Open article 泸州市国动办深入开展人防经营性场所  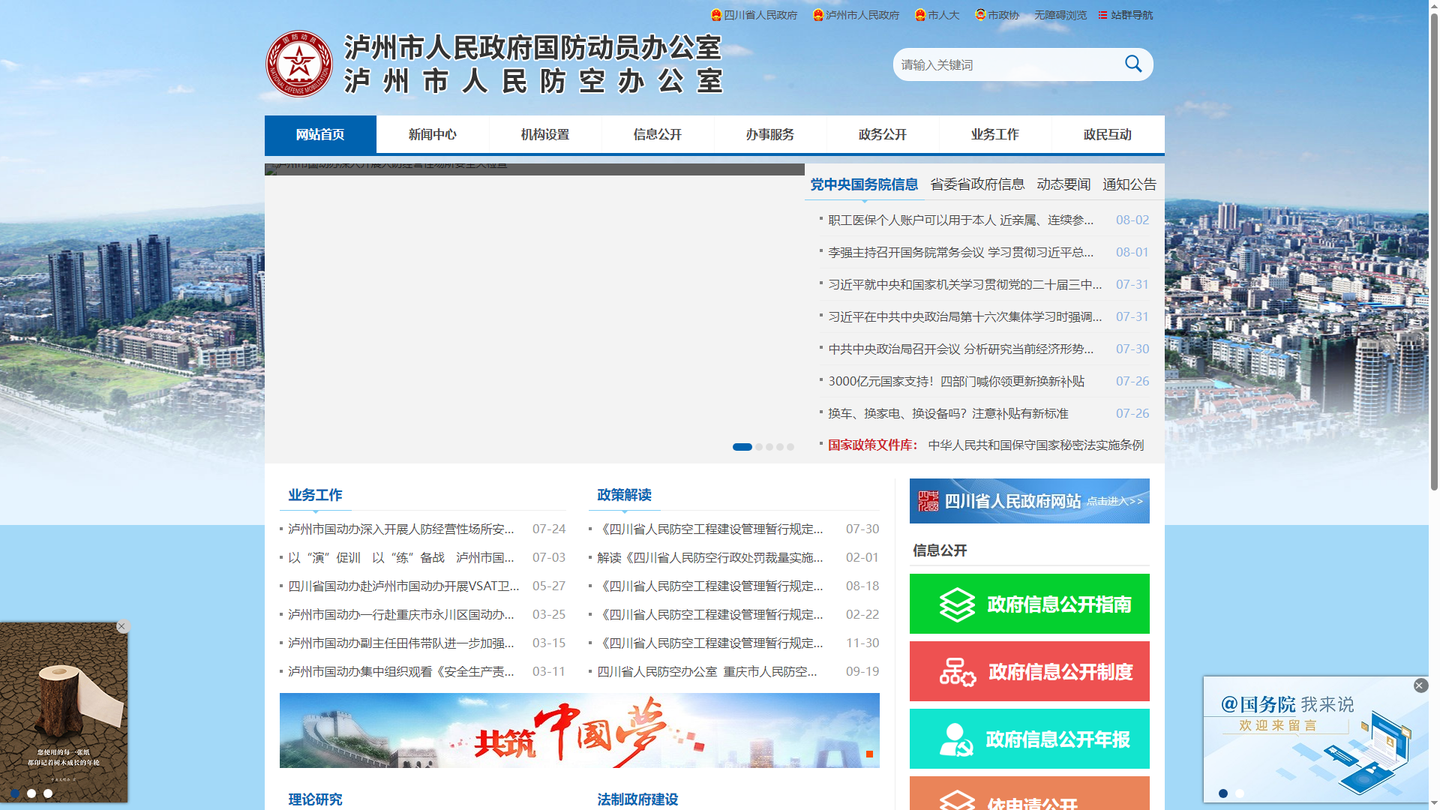[401, 529]
